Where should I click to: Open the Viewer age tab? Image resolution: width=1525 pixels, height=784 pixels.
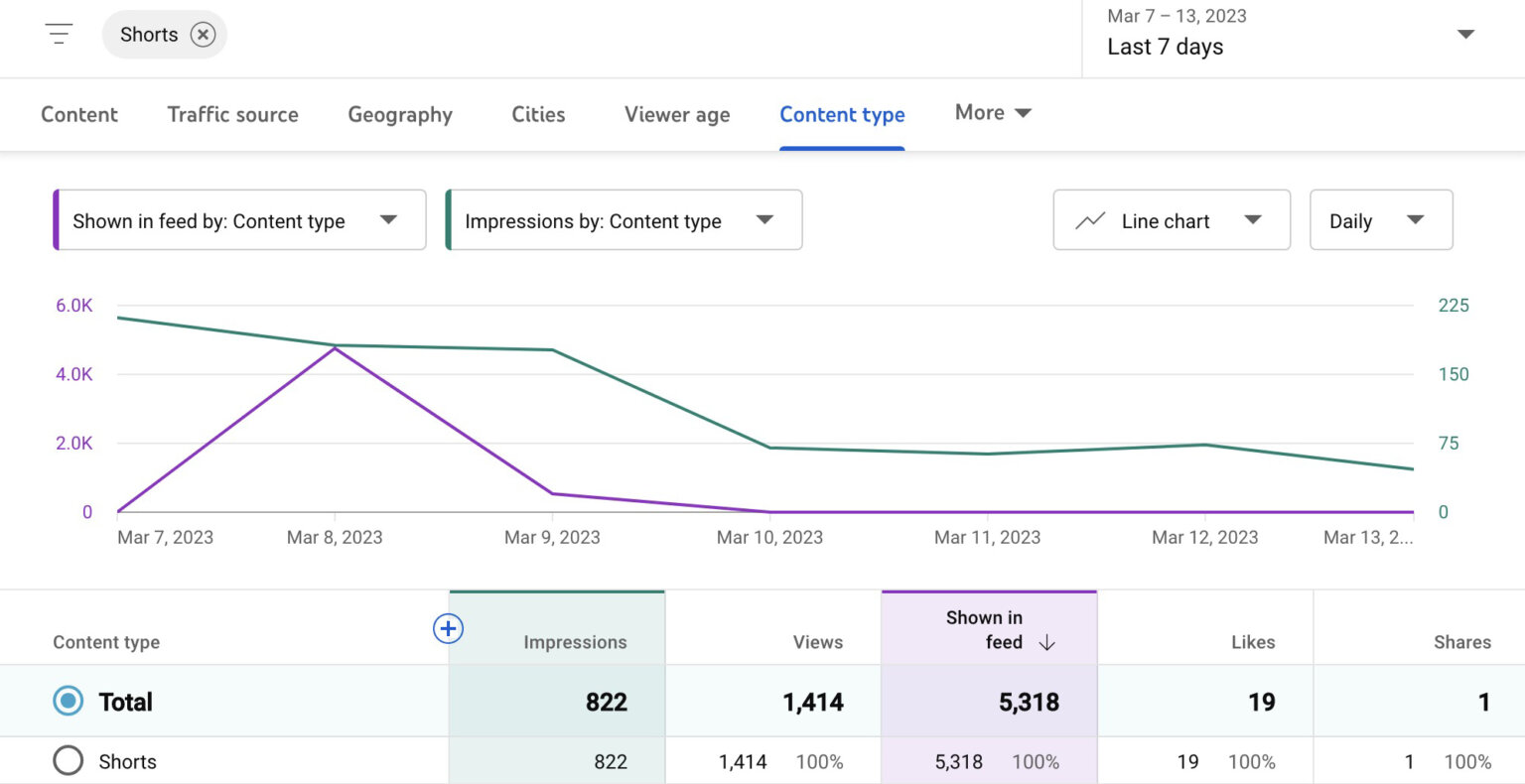(676, 114)
